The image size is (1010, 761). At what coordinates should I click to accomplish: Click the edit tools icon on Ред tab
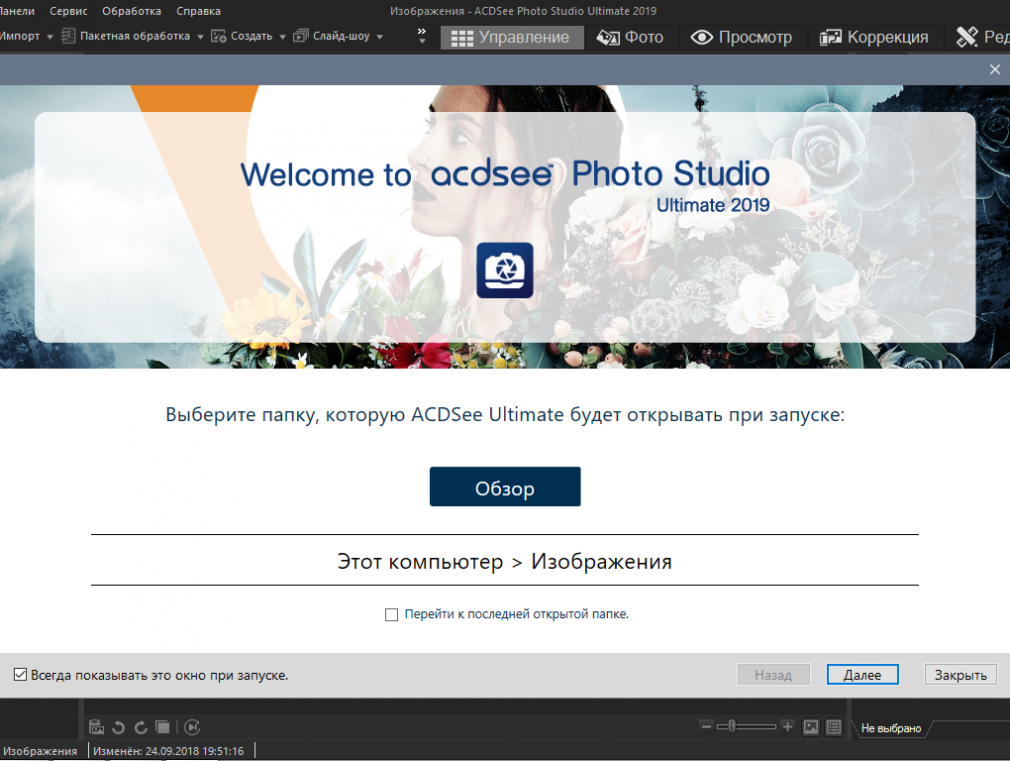click(966, 37)
